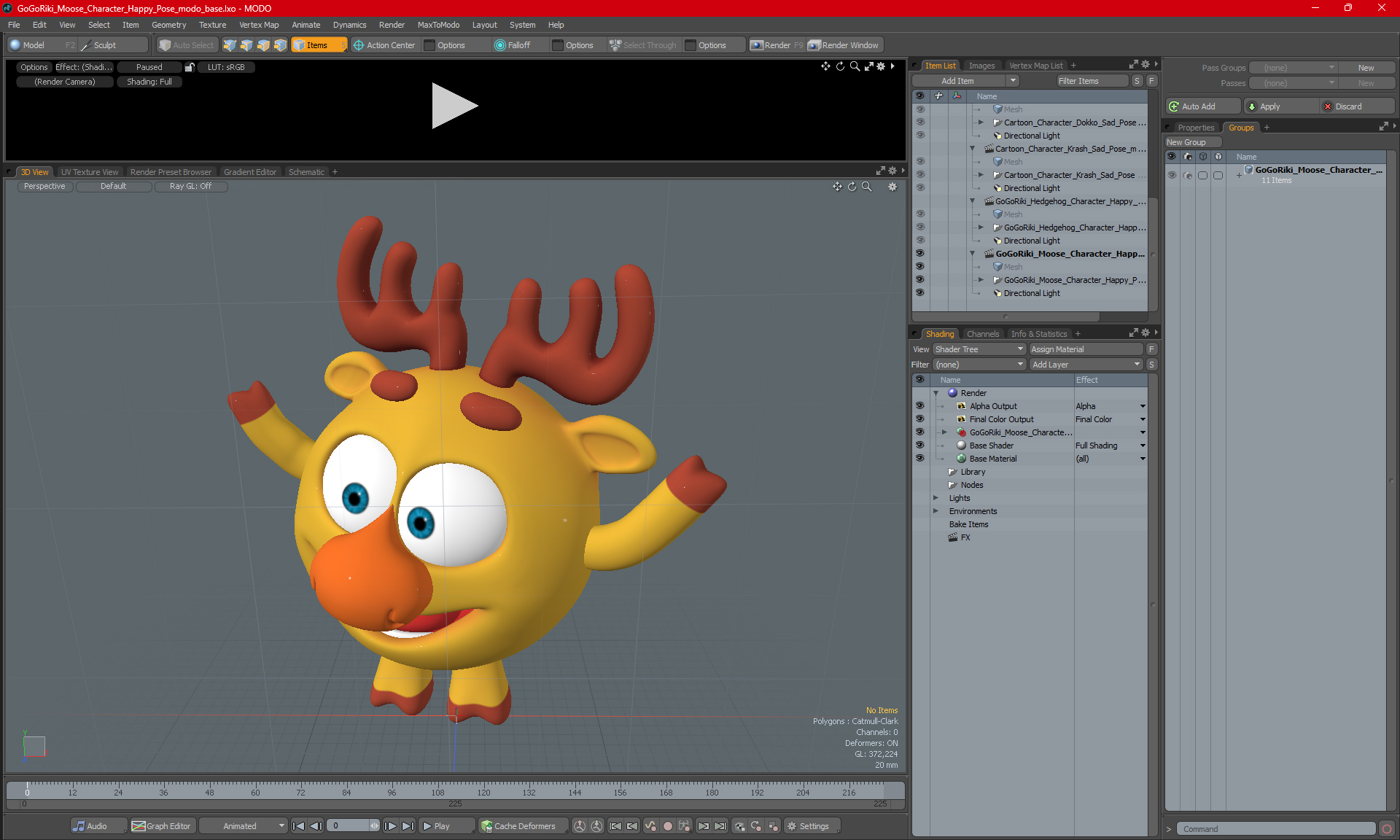Toggle Alpha Output shader visibility
This screenshot has height=840, width=1400.
(919, 406)
